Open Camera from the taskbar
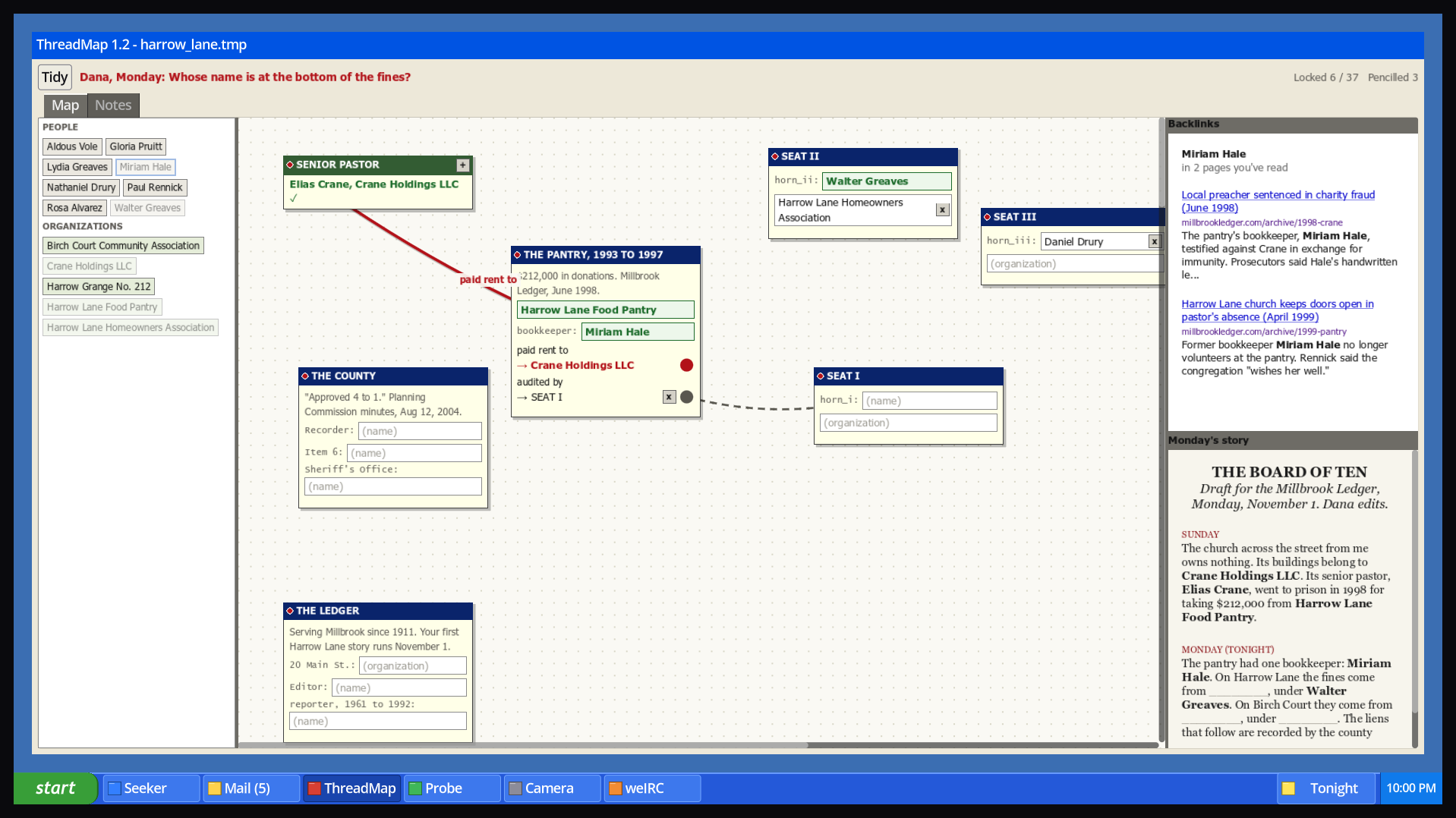Image resolution: width=1456 pixels, height=818 pixels. point(552,788)
